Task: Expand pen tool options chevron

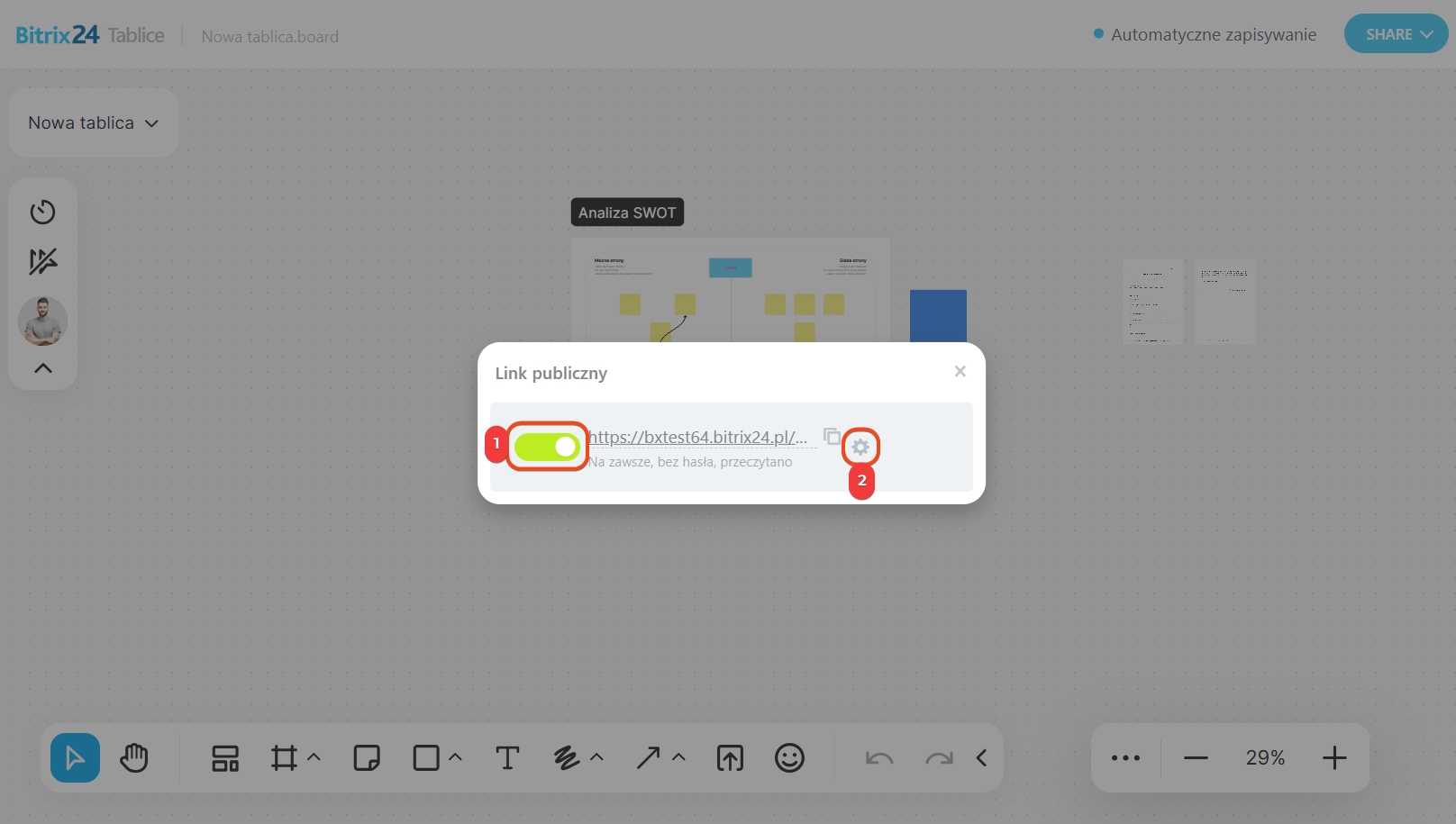Action: click(x=597, y=757)
